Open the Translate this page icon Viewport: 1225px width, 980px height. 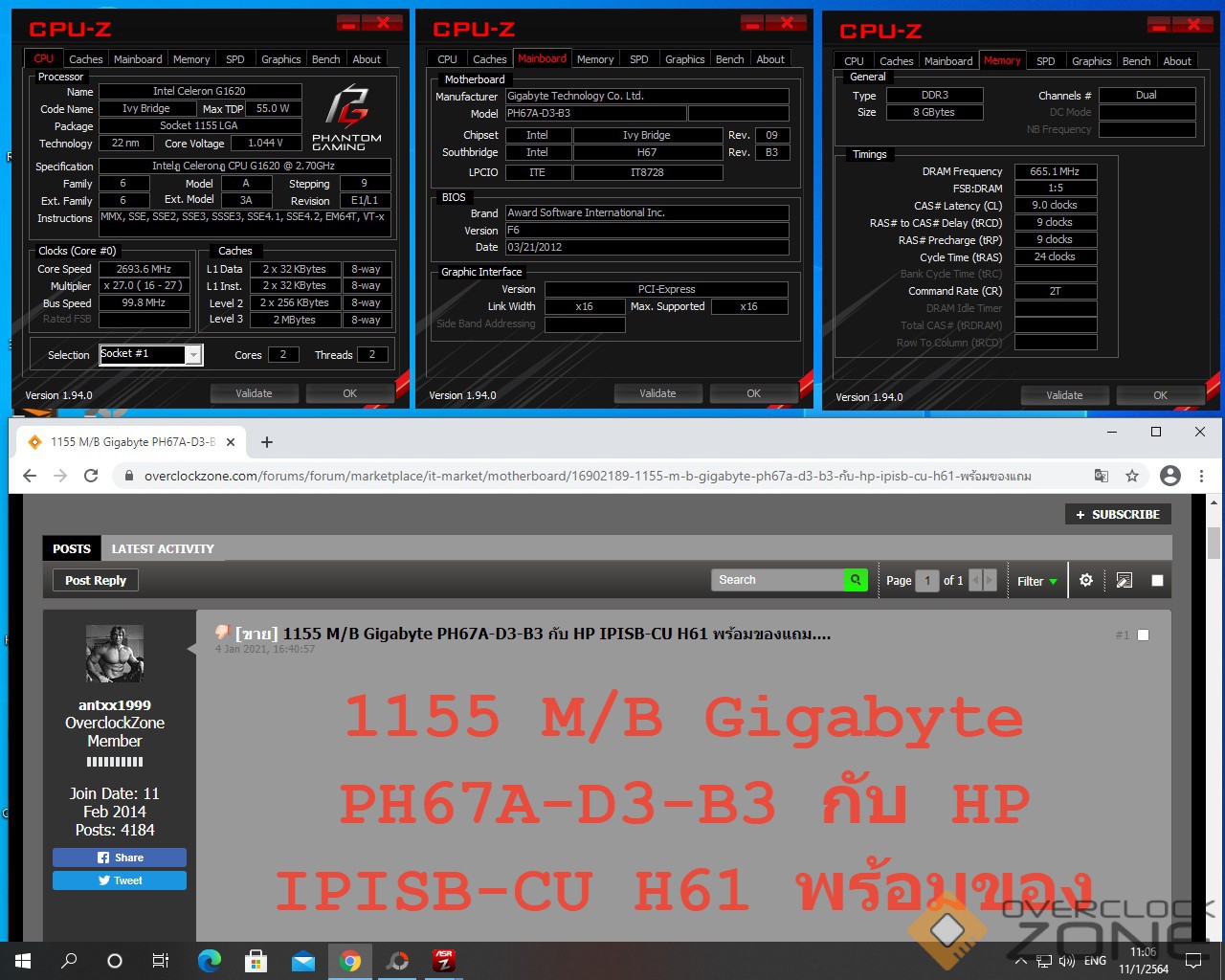tap(1102, 476)
